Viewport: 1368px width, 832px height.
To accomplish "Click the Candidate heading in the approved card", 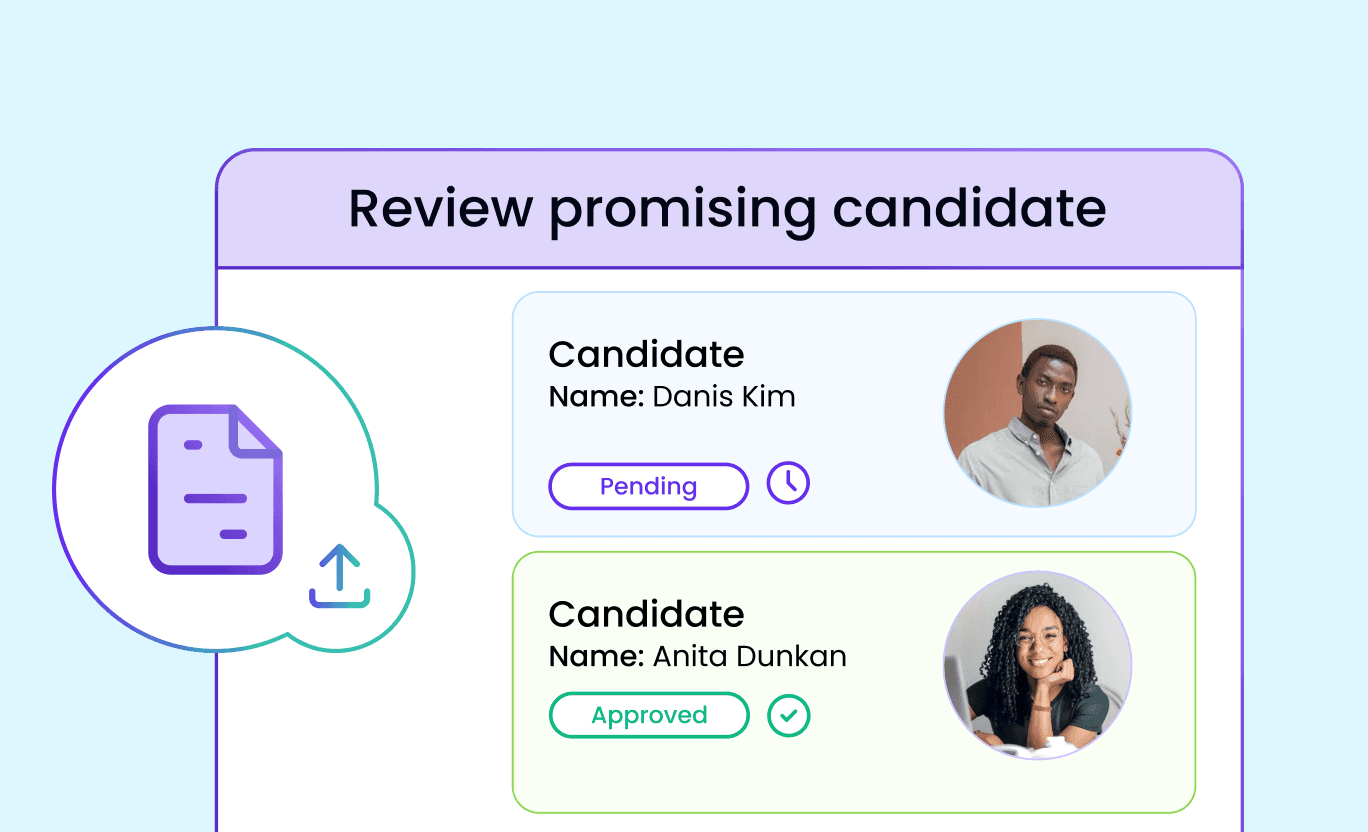I will pos(646,613).
